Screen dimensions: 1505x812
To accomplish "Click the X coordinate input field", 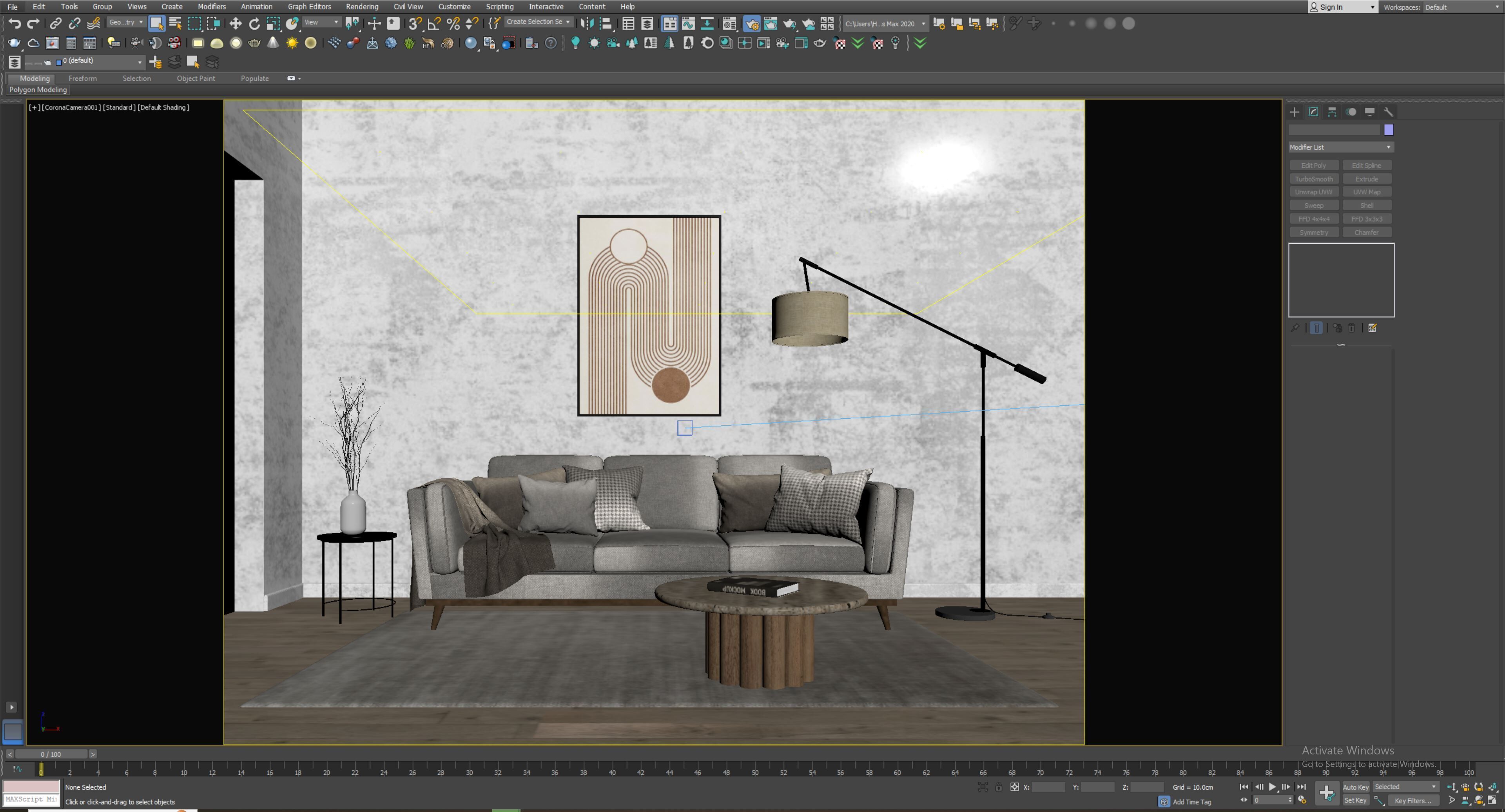I will click(x=1049, y=787).
